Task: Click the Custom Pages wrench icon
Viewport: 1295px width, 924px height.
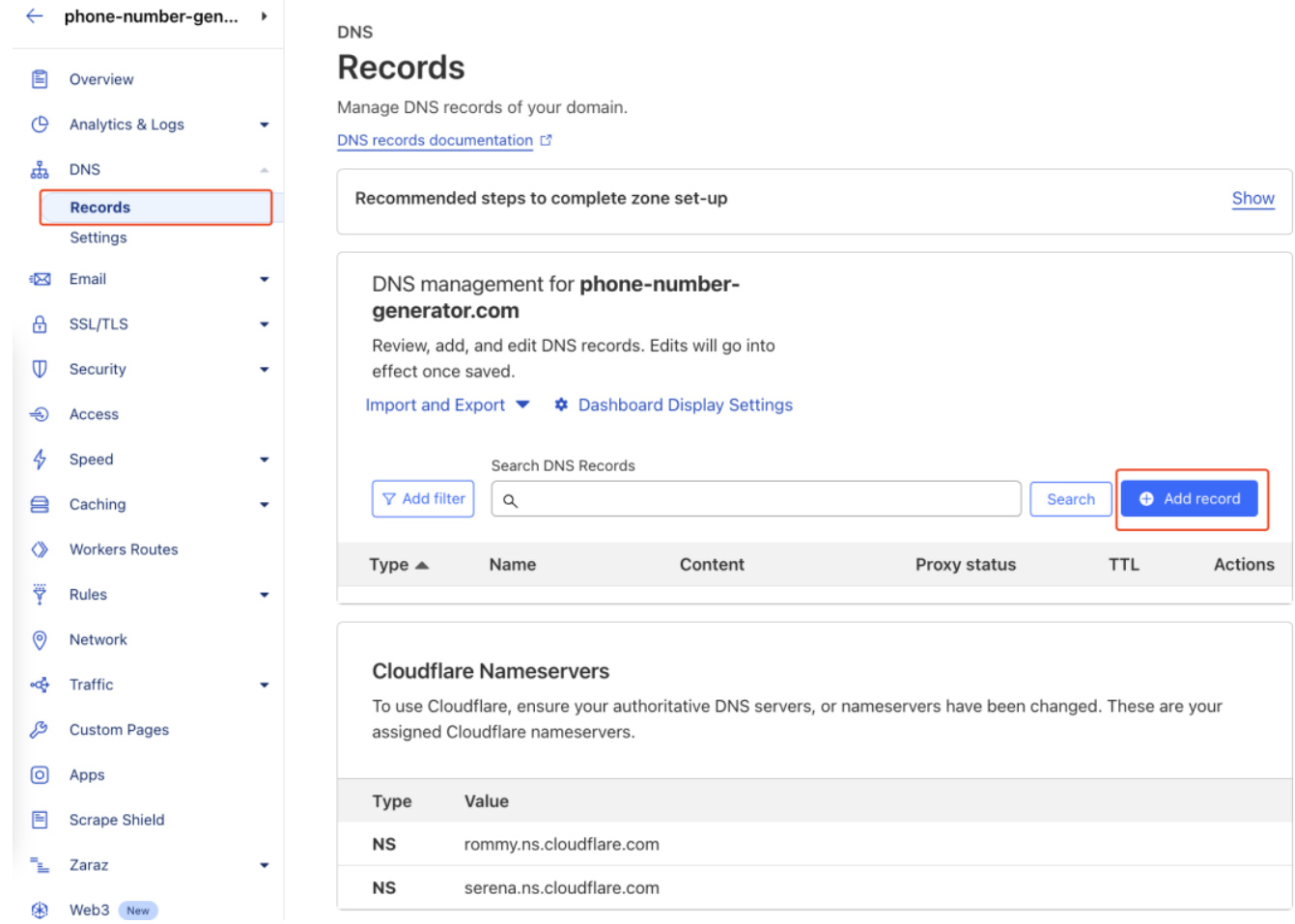Action: (40, 730)
